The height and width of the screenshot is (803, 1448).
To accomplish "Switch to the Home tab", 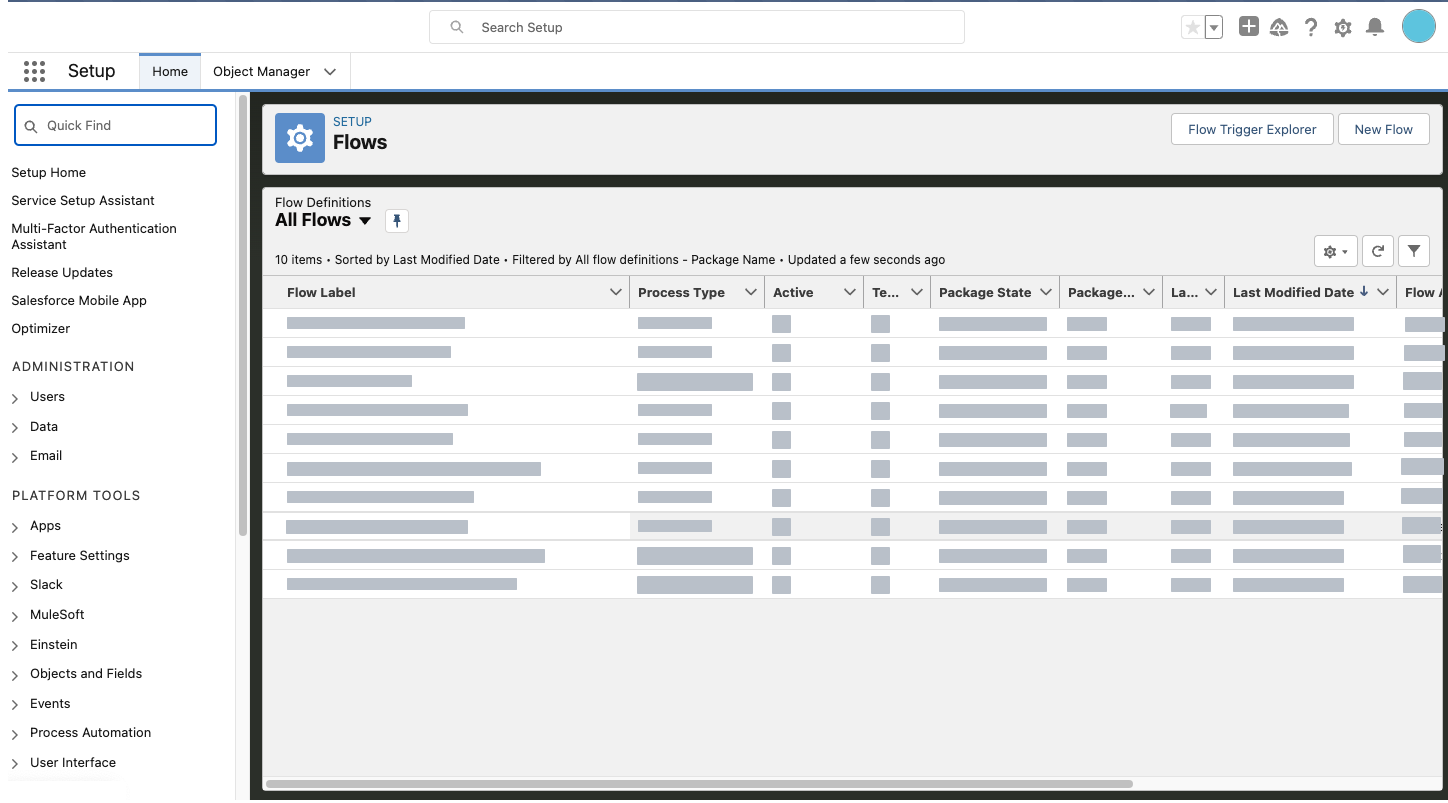I will coord(170,72).
